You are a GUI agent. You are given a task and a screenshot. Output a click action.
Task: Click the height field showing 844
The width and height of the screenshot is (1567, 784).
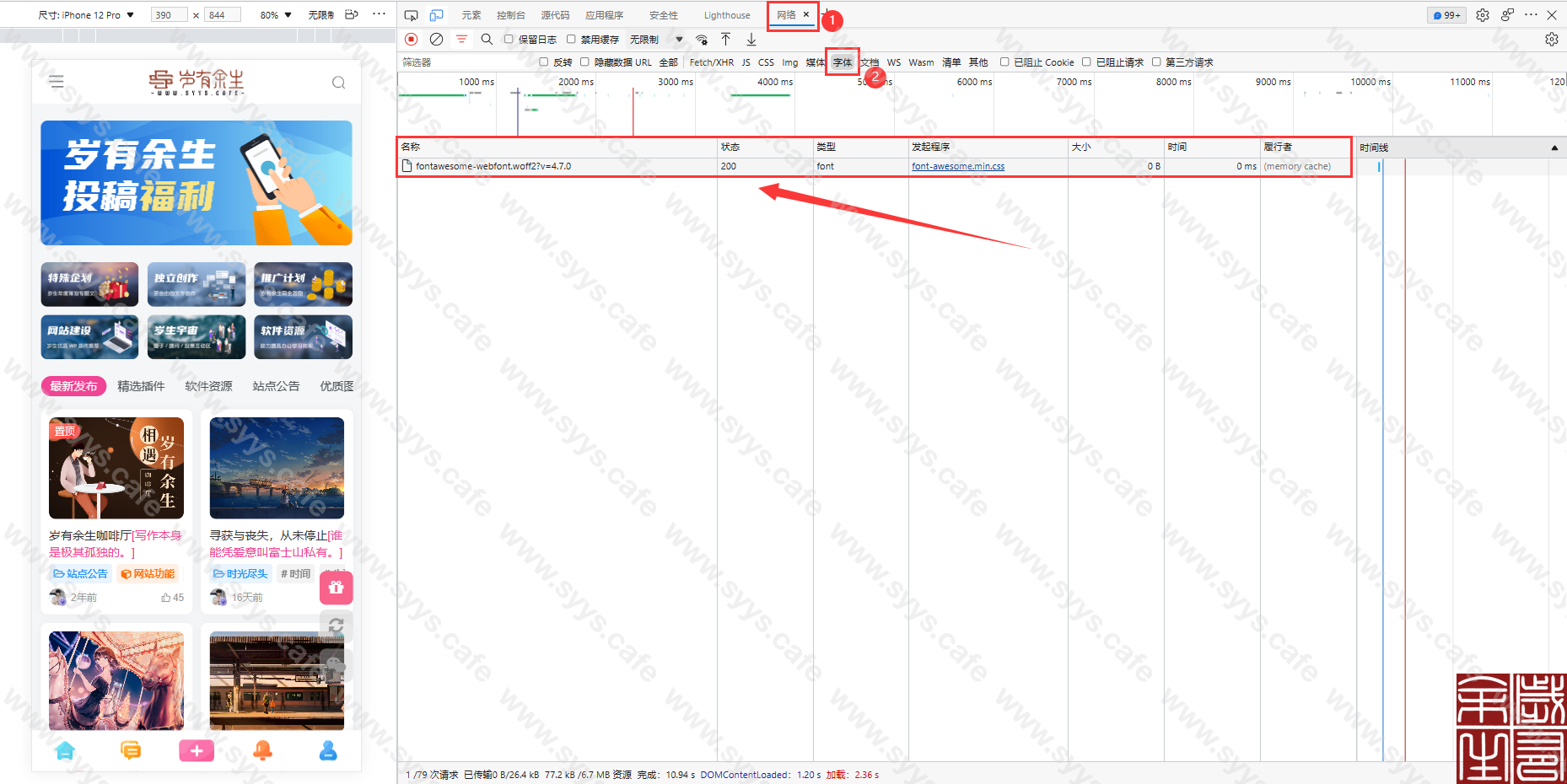coord(223,15)
